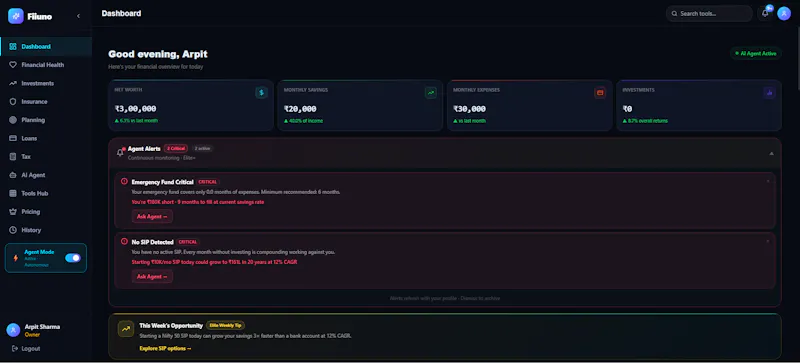Click the 'Starting ₹10K/mo SIP' warning text
Viewport: 800px width, 363px height.
[214, 262]
